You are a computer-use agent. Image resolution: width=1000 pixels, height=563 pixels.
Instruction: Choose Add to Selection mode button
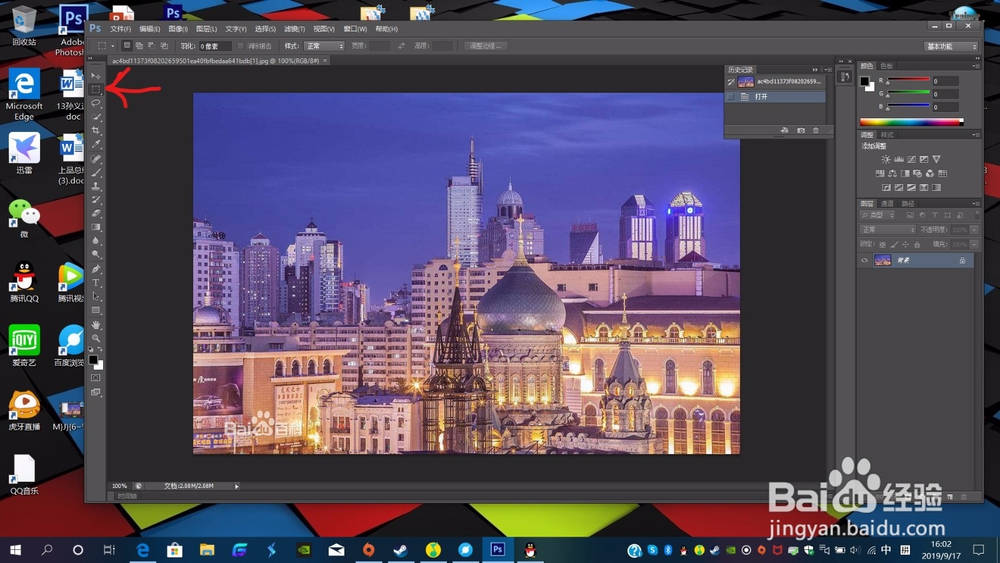(x=139, y=46)
